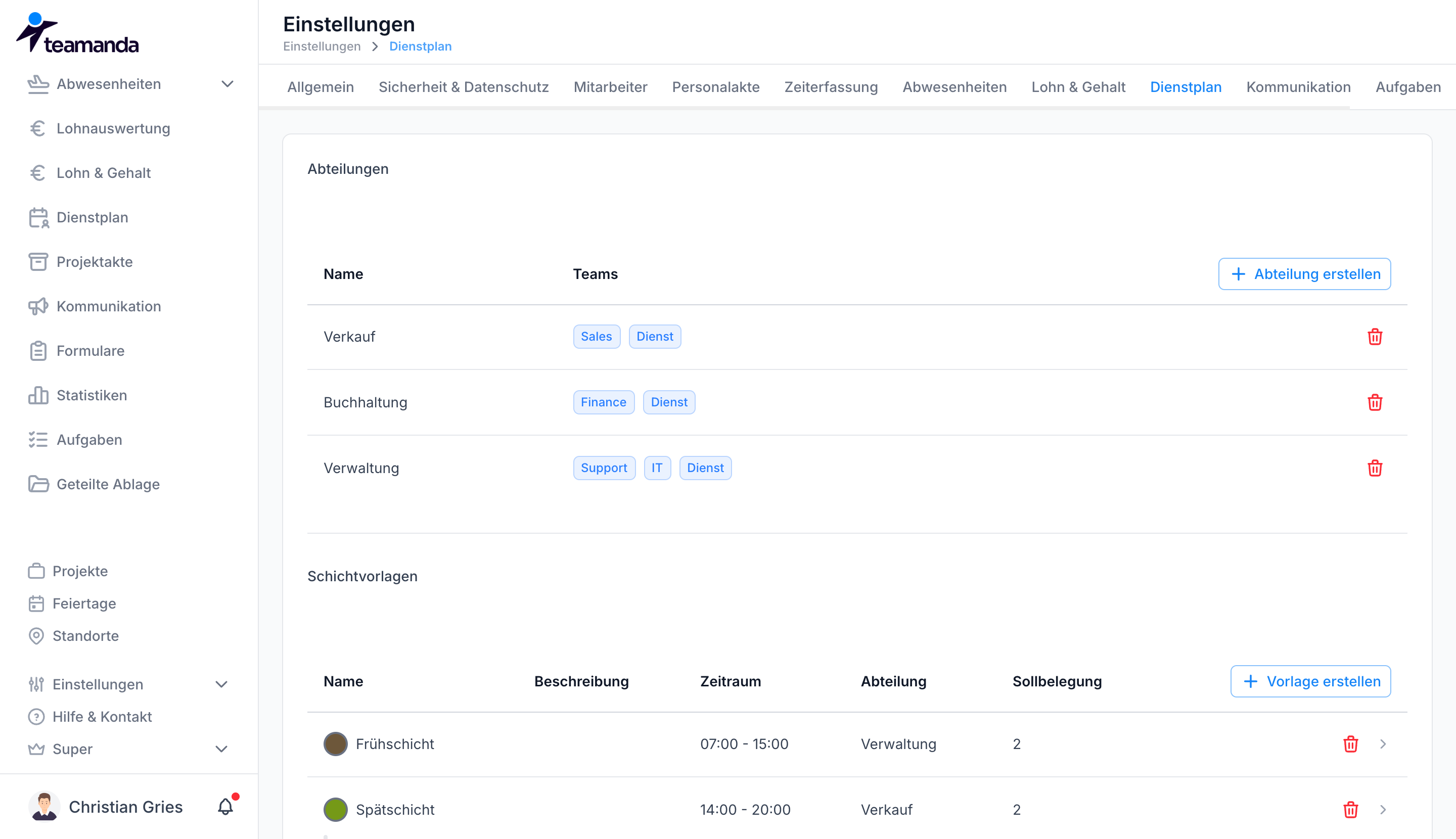1456x839 pixels.
Task: Click the teamanda logo
Action: pos(77,33)
